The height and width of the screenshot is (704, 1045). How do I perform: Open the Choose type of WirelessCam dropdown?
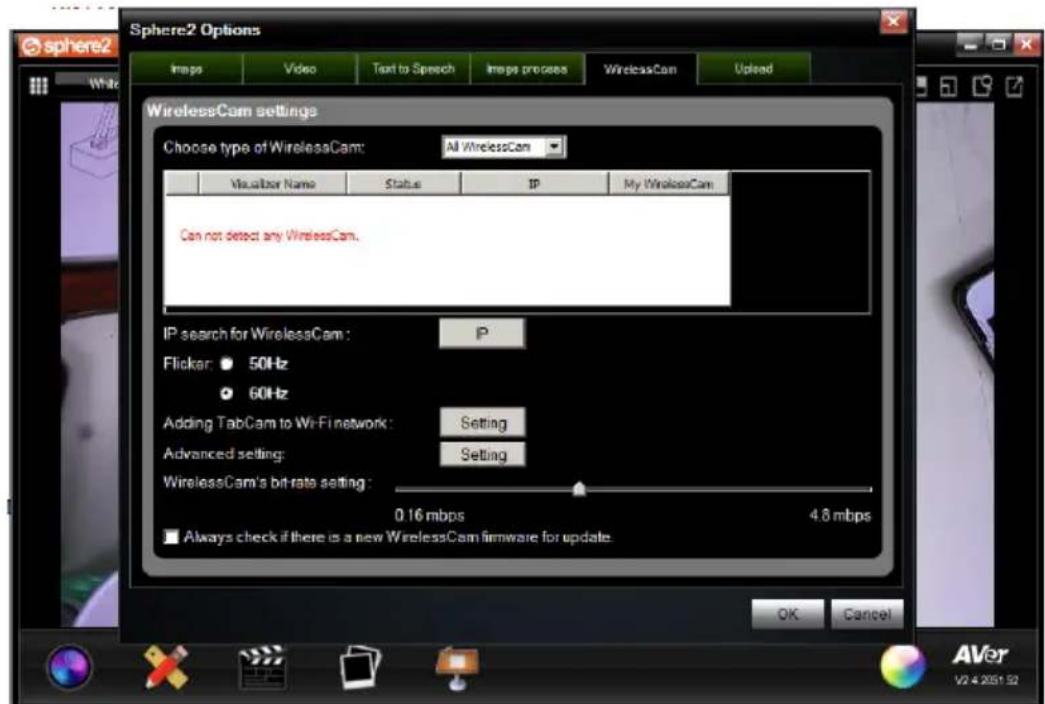tap(504, 147)
